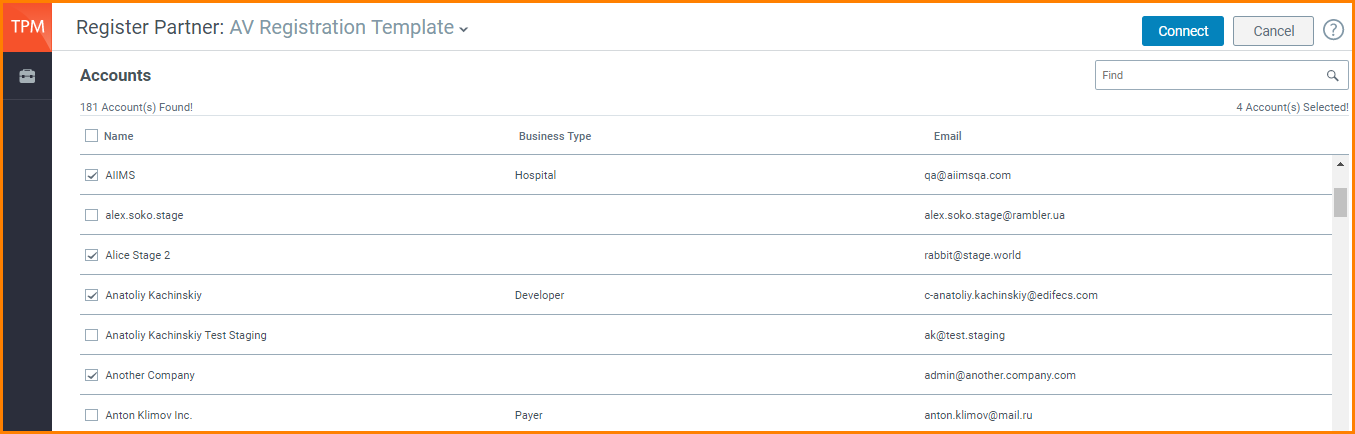Focus the Find search field
This screenshot has height=434, width=1355.
[x=1208, y=75]
